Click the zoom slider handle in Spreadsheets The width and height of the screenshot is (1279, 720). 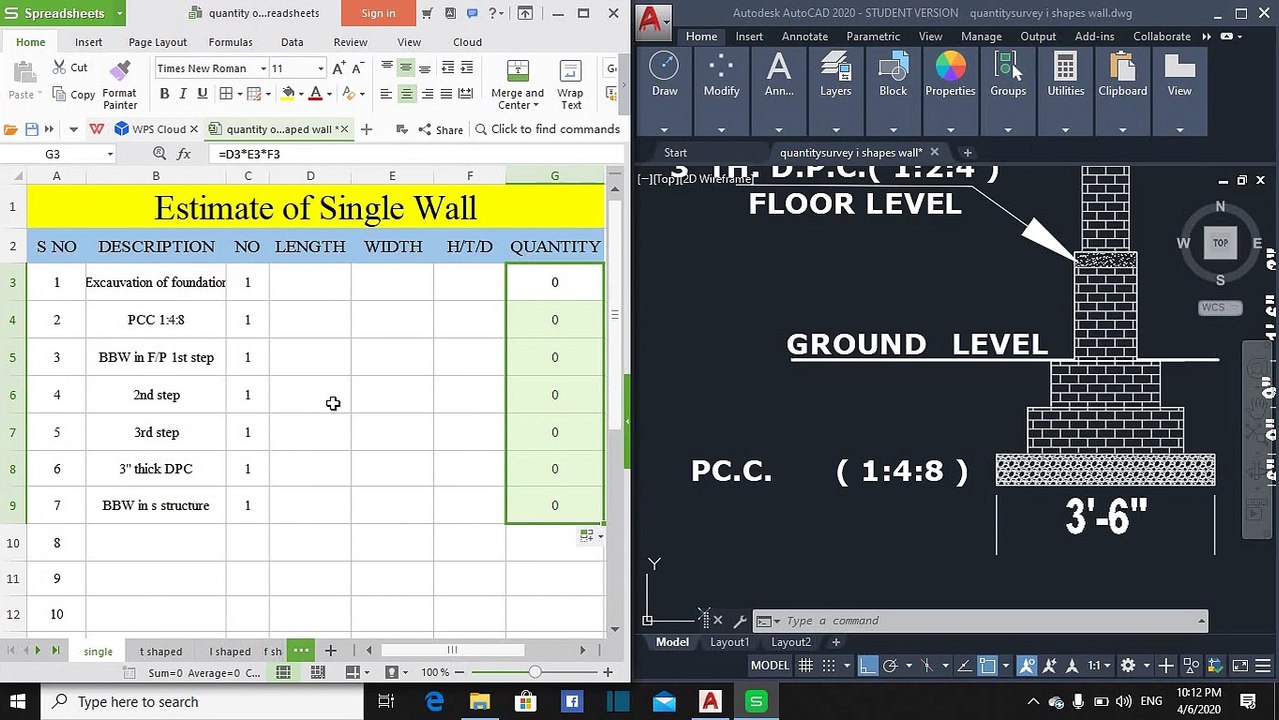point(535,673)
